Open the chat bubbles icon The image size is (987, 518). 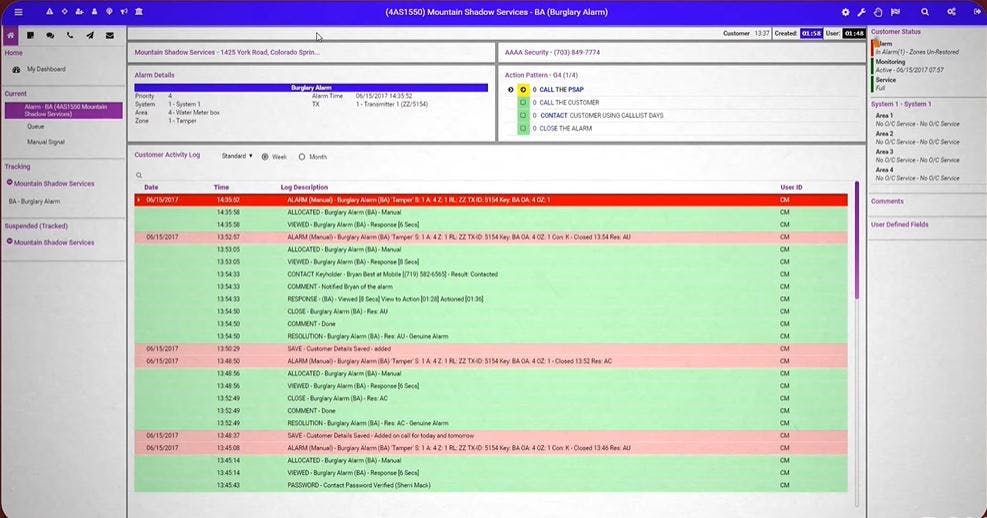(x=50, y=35)
